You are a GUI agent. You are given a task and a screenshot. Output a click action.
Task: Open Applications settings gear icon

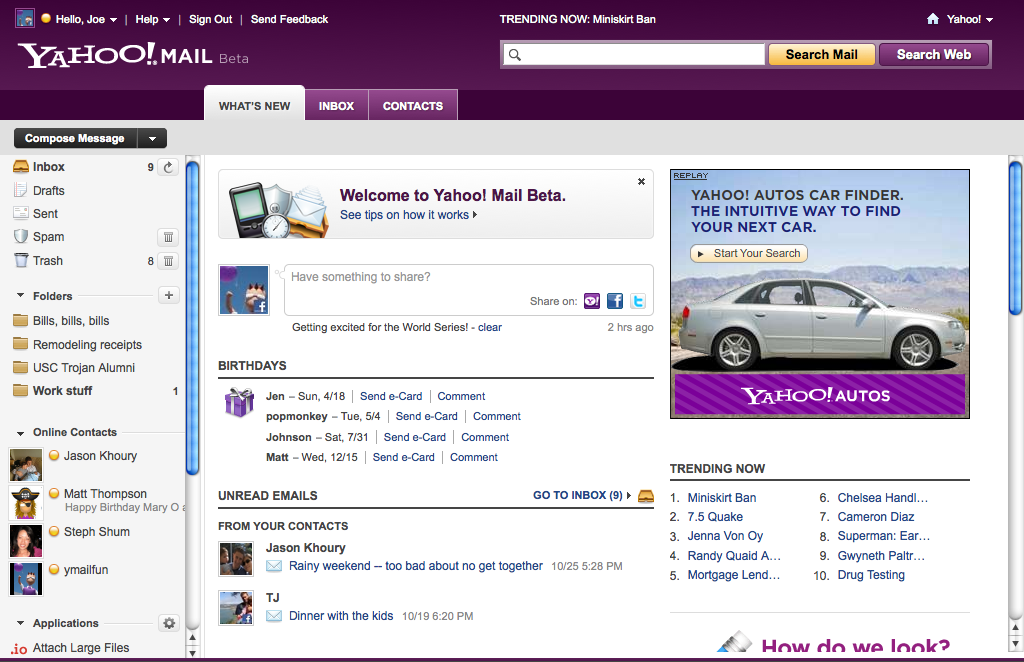(x=169, y=623)
